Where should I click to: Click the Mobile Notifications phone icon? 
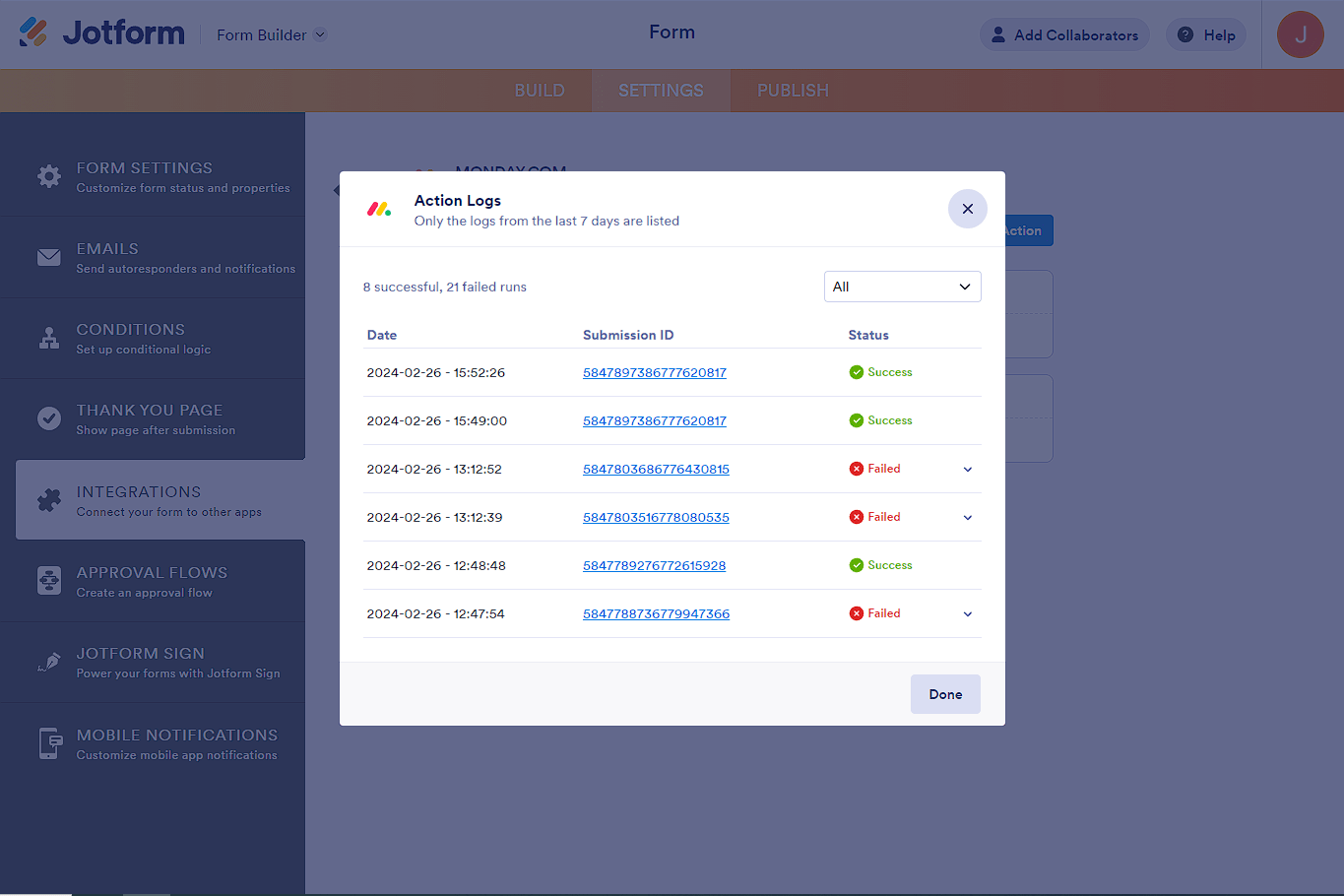[x=49, y=743]
